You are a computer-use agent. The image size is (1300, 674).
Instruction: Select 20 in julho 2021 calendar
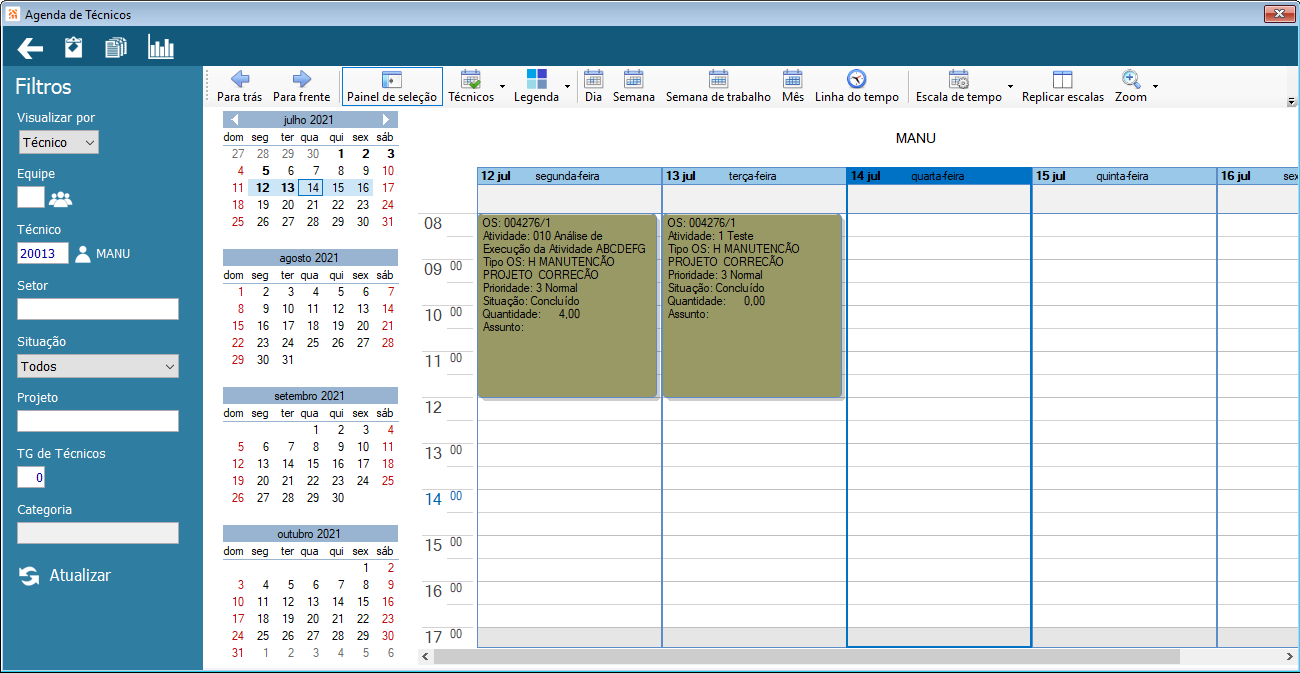tap(288, 204)
